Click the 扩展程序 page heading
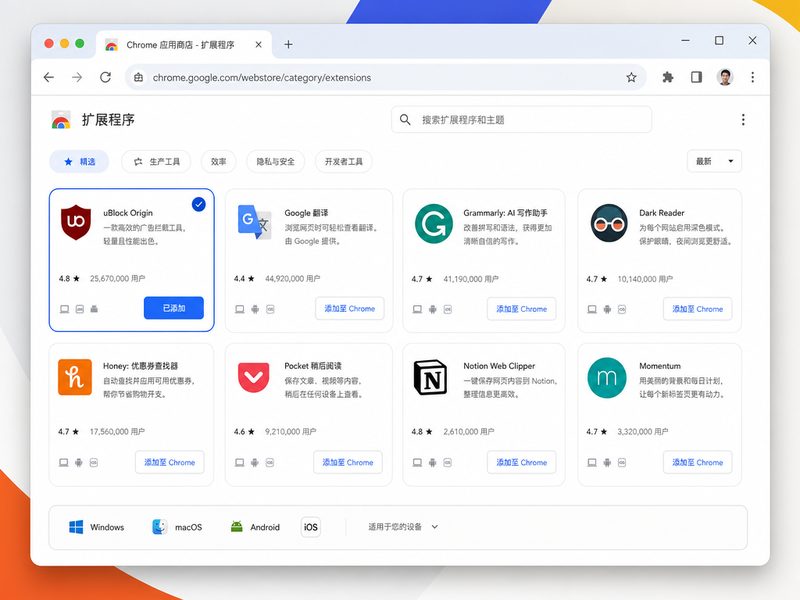 tap(108, 120)
